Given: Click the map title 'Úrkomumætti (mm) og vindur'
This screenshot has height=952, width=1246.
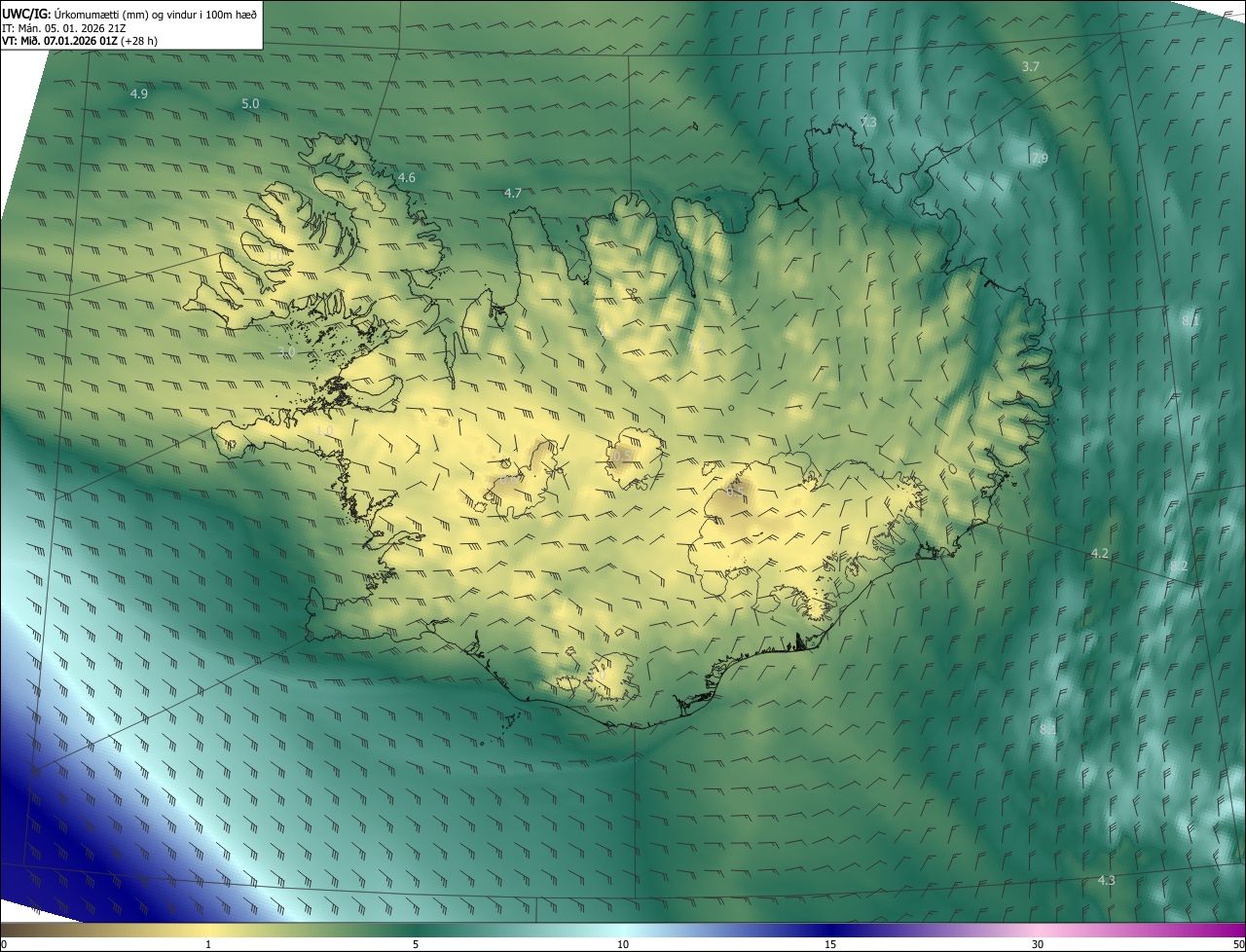Looking at the screenshot, I should pos(146,14).
